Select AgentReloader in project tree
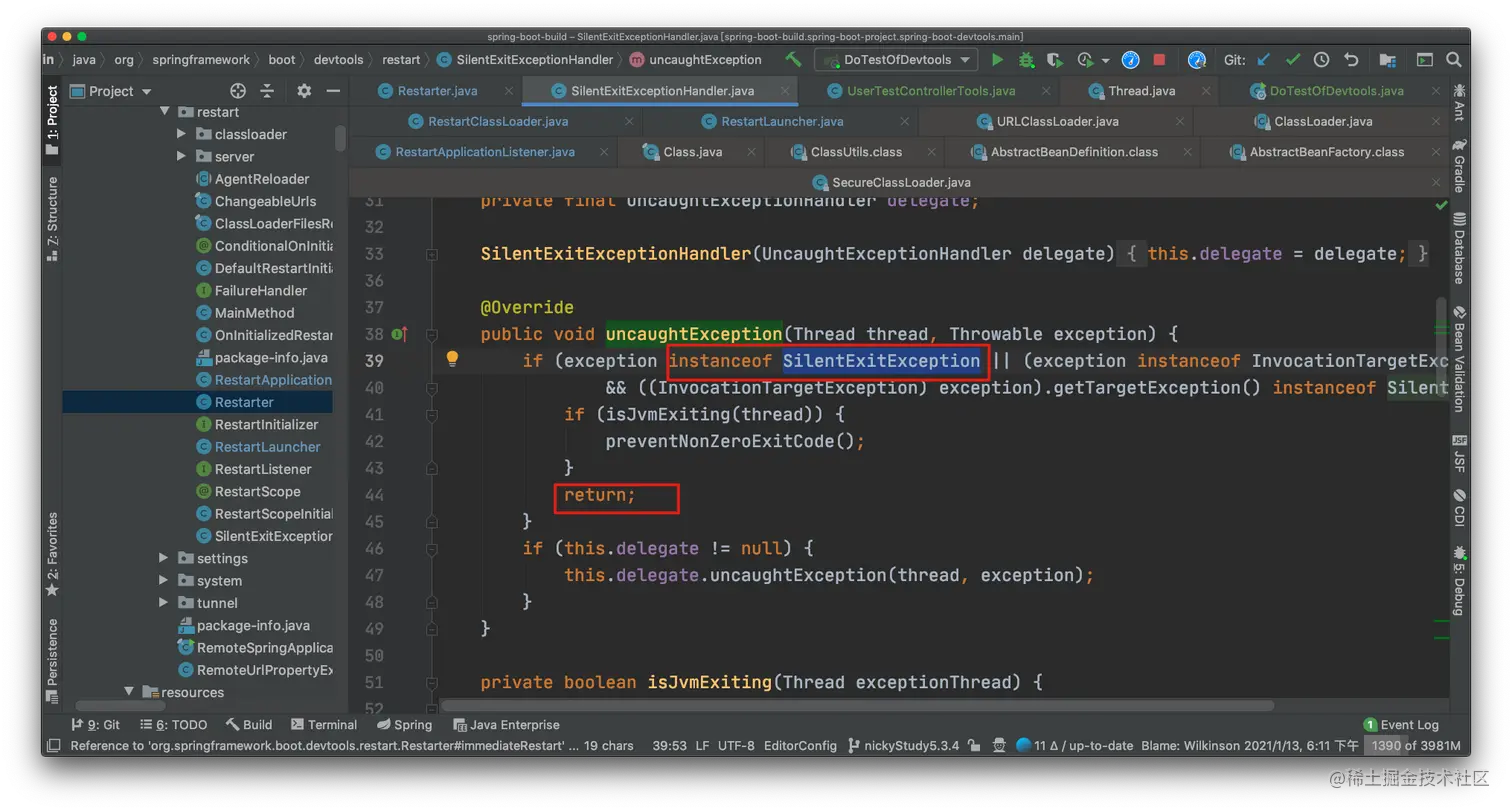The height and width of the screenshot is (811, 1512). [x=262, y=179]
